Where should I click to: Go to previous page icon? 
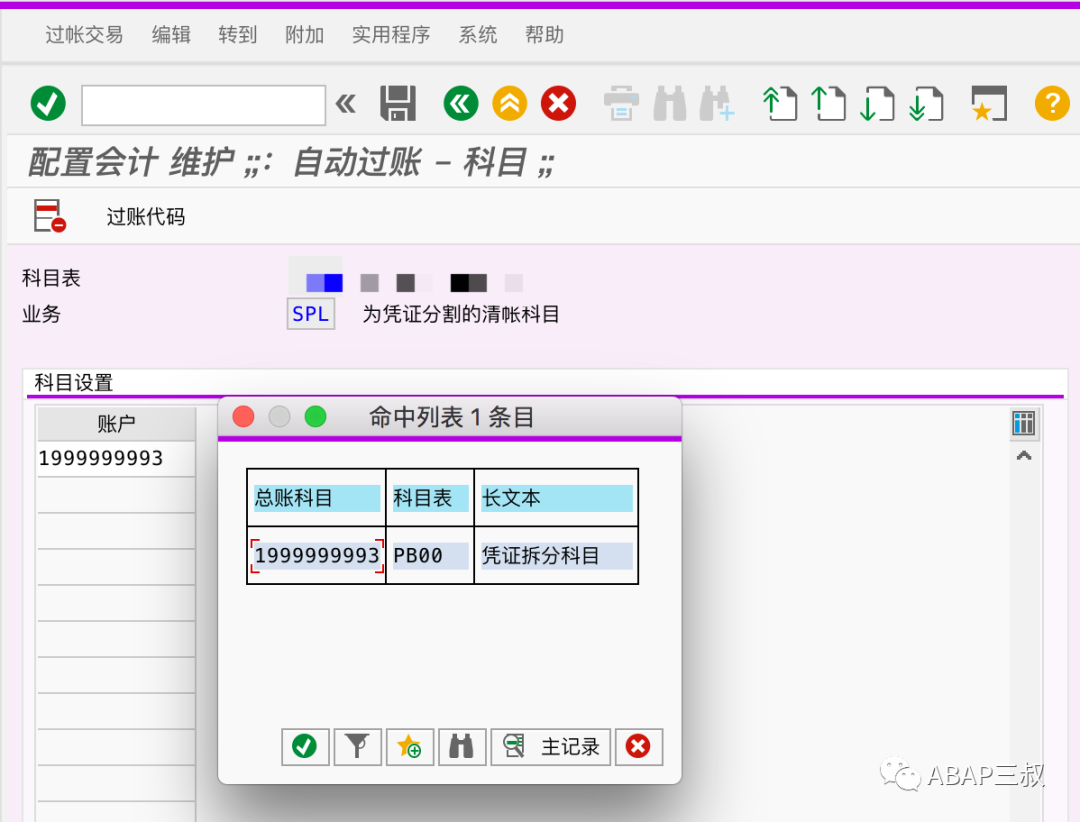pos(829,104)
